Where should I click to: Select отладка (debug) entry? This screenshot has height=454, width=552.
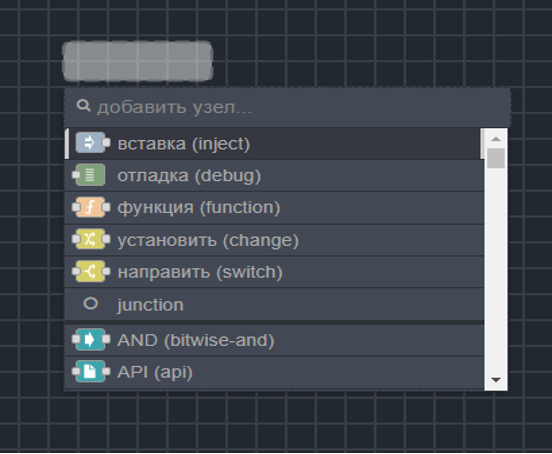(x=274, y=176)
